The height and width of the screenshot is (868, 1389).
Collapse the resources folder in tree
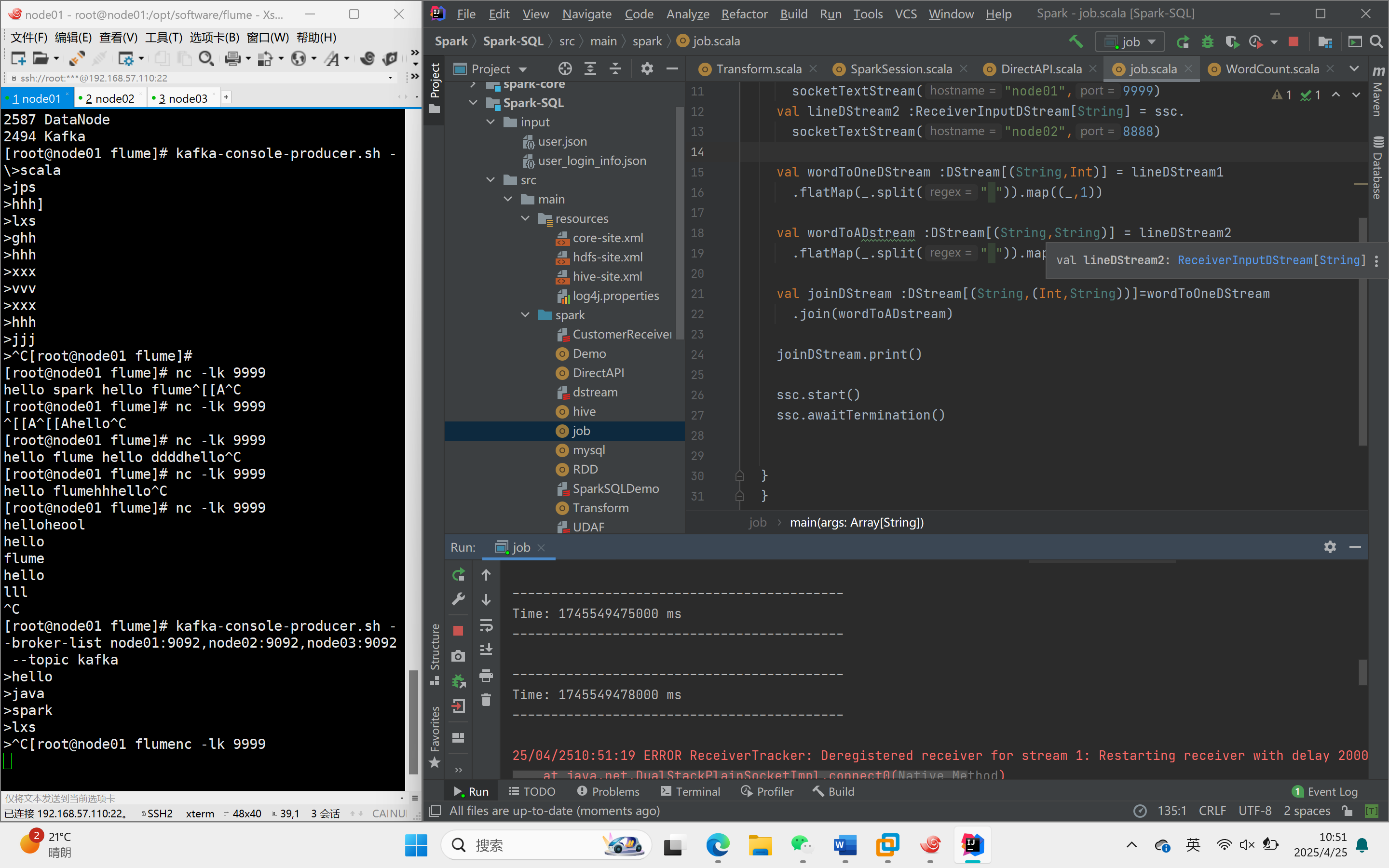[525, 219]
